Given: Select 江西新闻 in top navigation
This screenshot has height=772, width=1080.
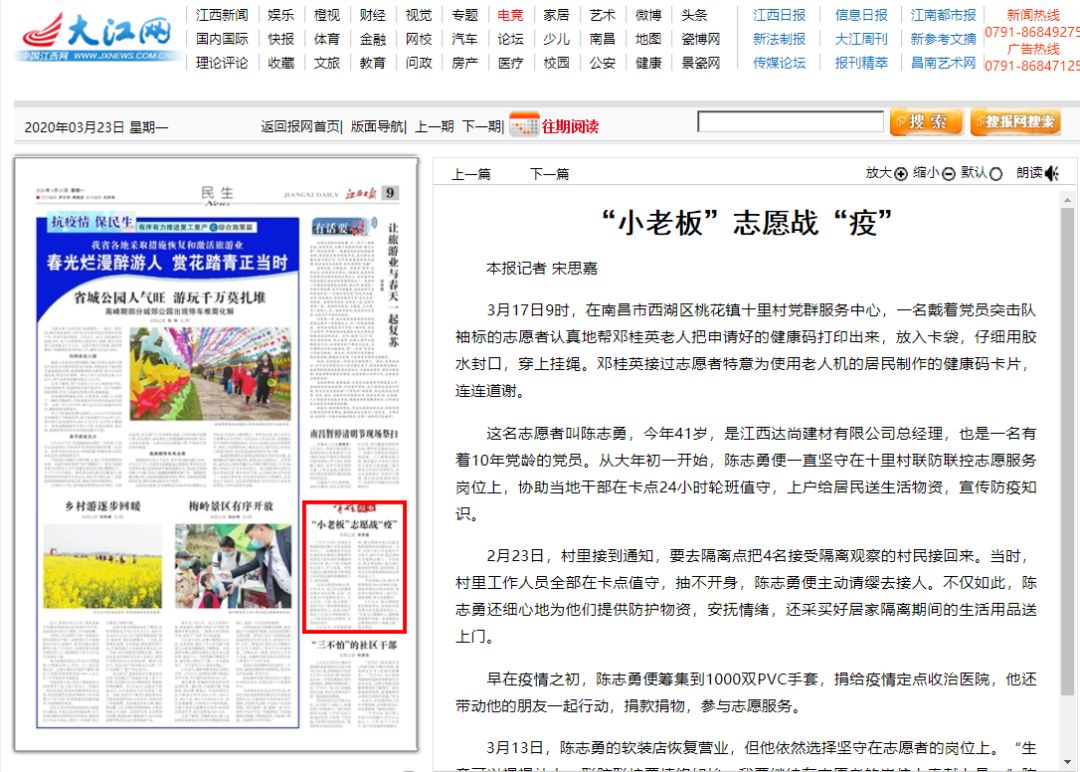Looking at the screenshot, I should [222, 15].
